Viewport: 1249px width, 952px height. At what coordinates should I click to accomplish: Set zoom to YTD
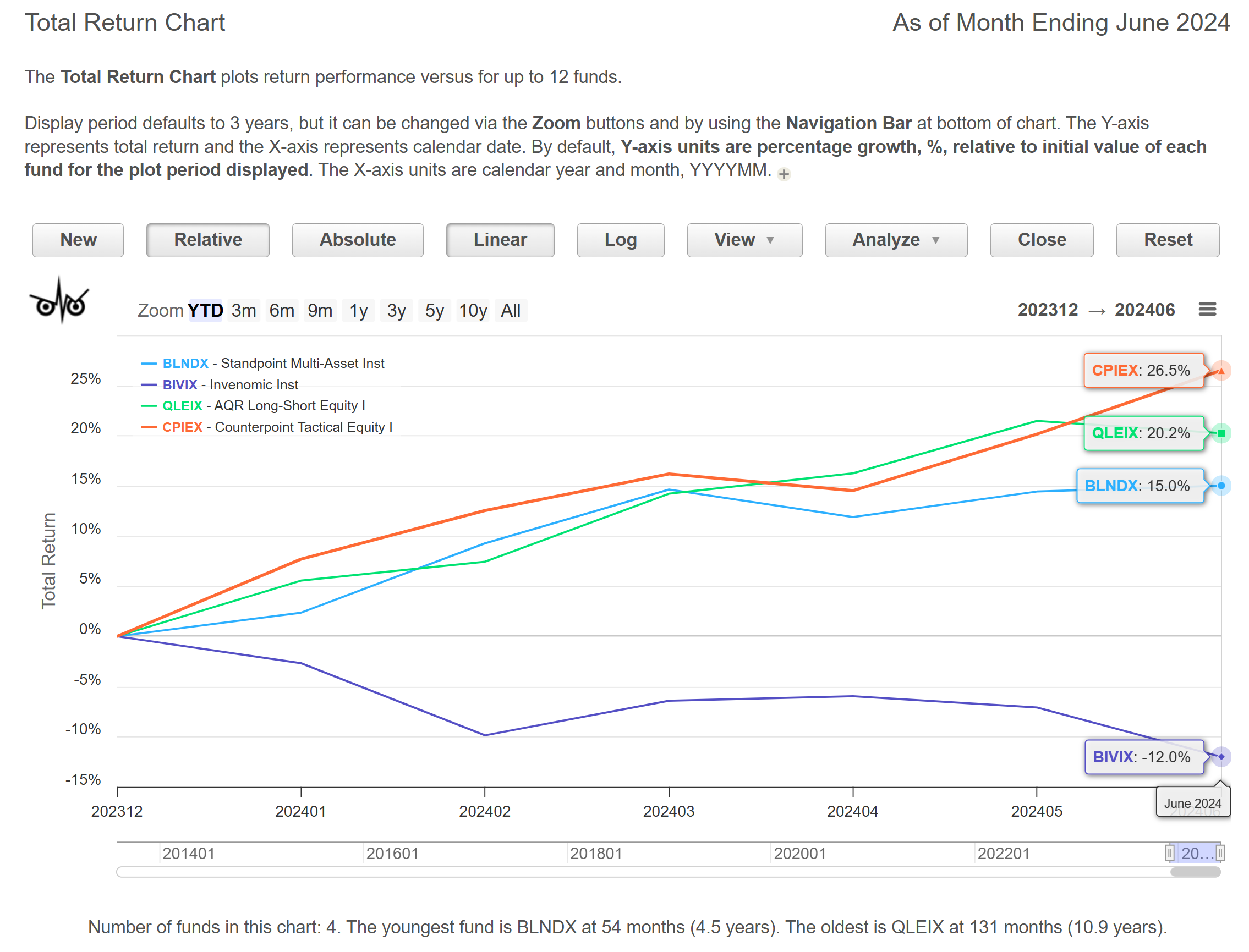[x=205, y=310]
